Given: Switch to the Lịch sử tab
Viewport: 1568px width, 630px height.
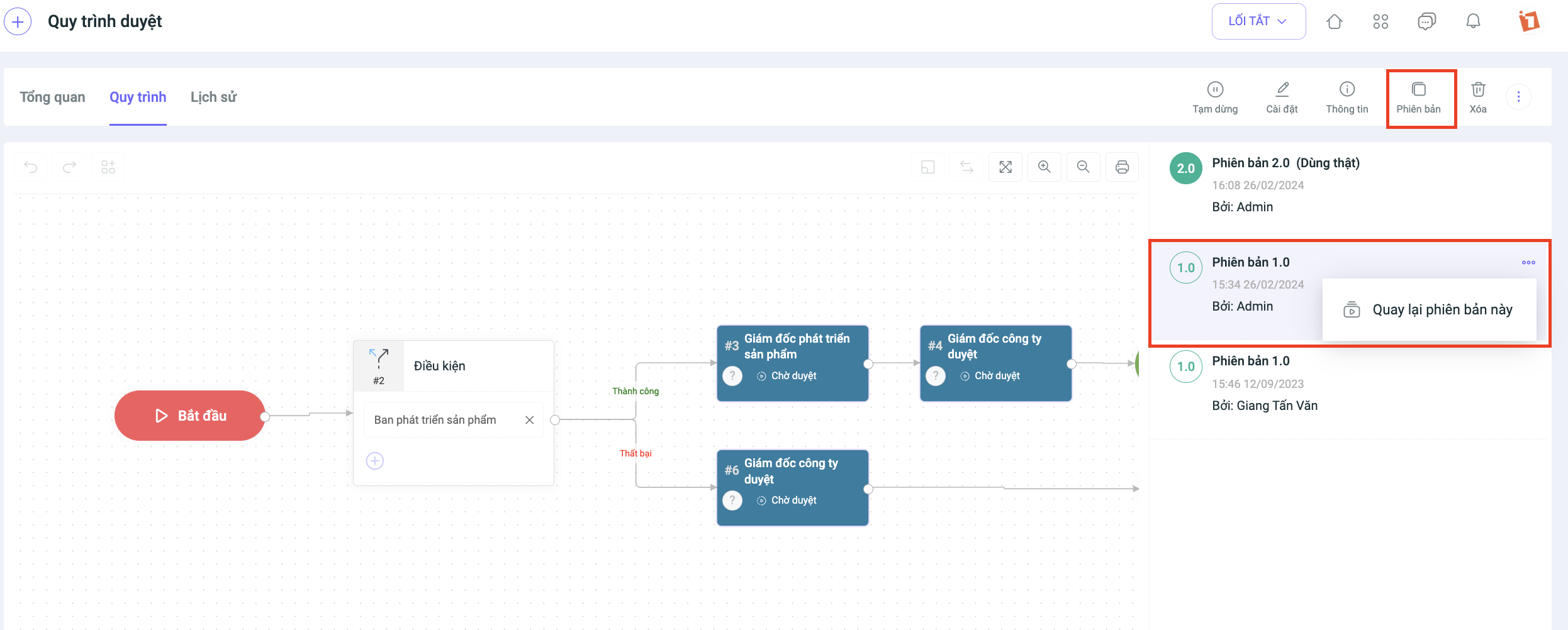Looking at the screenshot, I should click(x=213, y=97).
